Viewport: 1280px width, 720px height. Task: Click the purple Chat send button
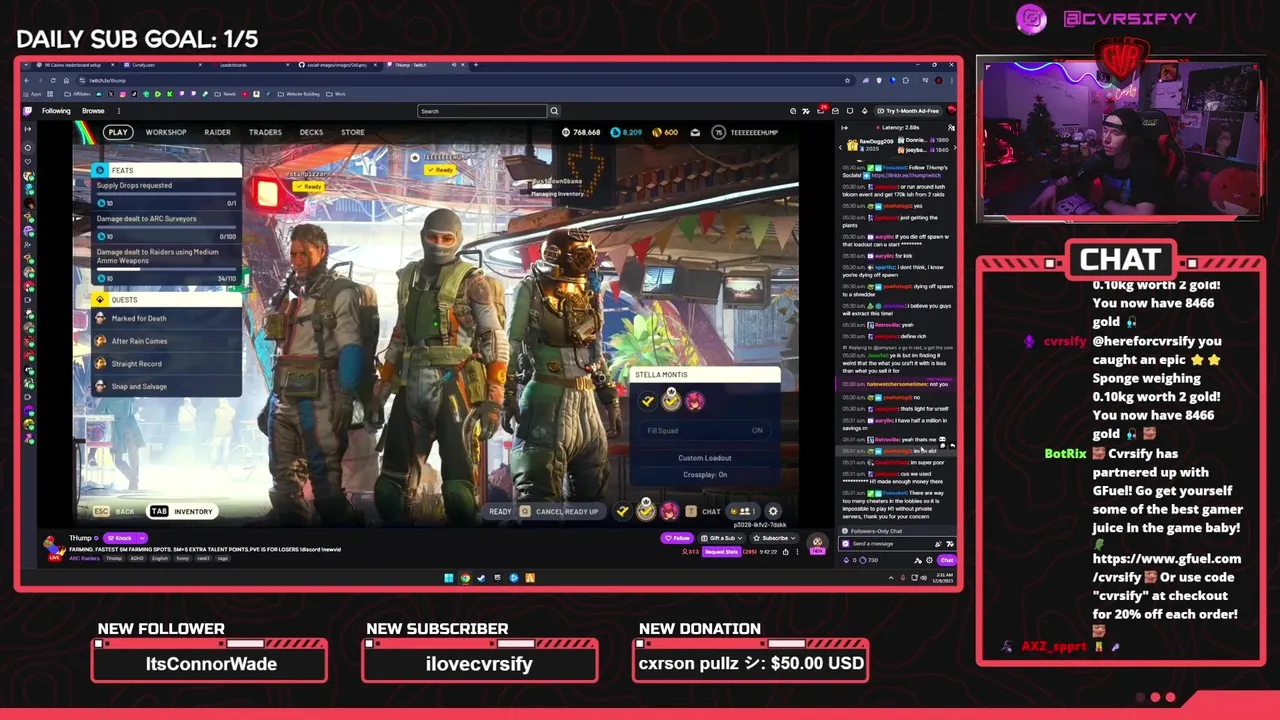(x=947, y=560)
